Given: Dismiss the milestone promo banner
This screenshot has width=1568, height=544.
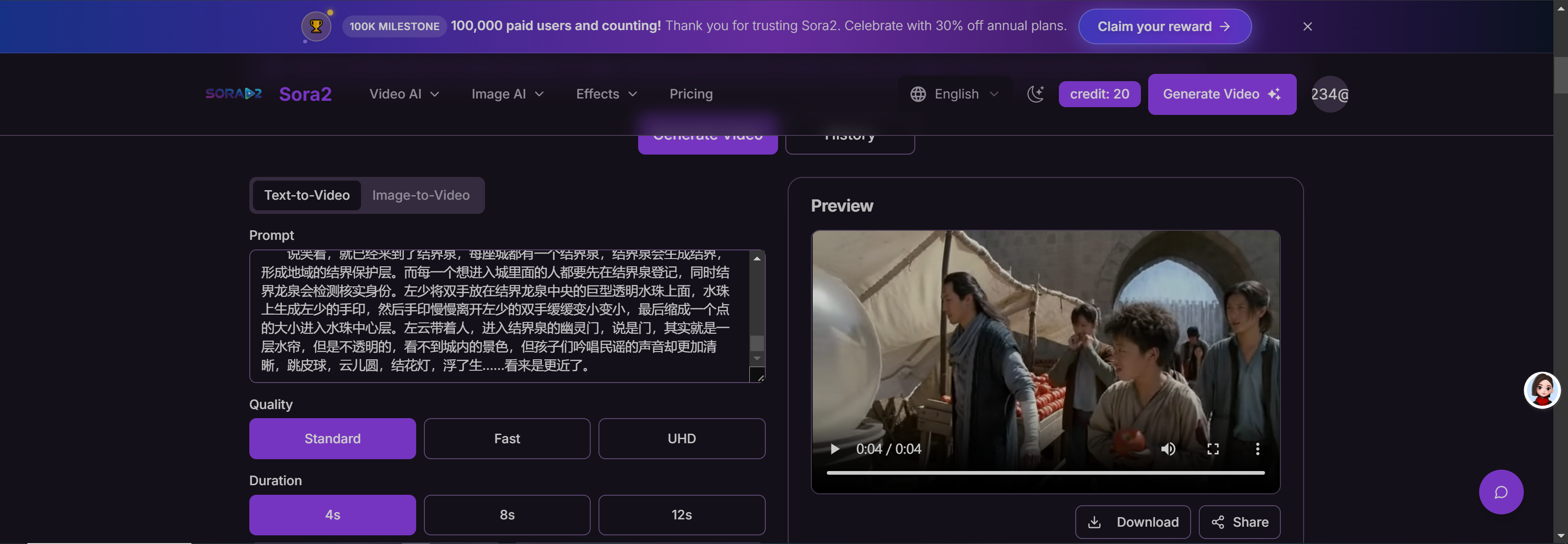Looking at the screenshot, I should click(x=1307, y=26).
